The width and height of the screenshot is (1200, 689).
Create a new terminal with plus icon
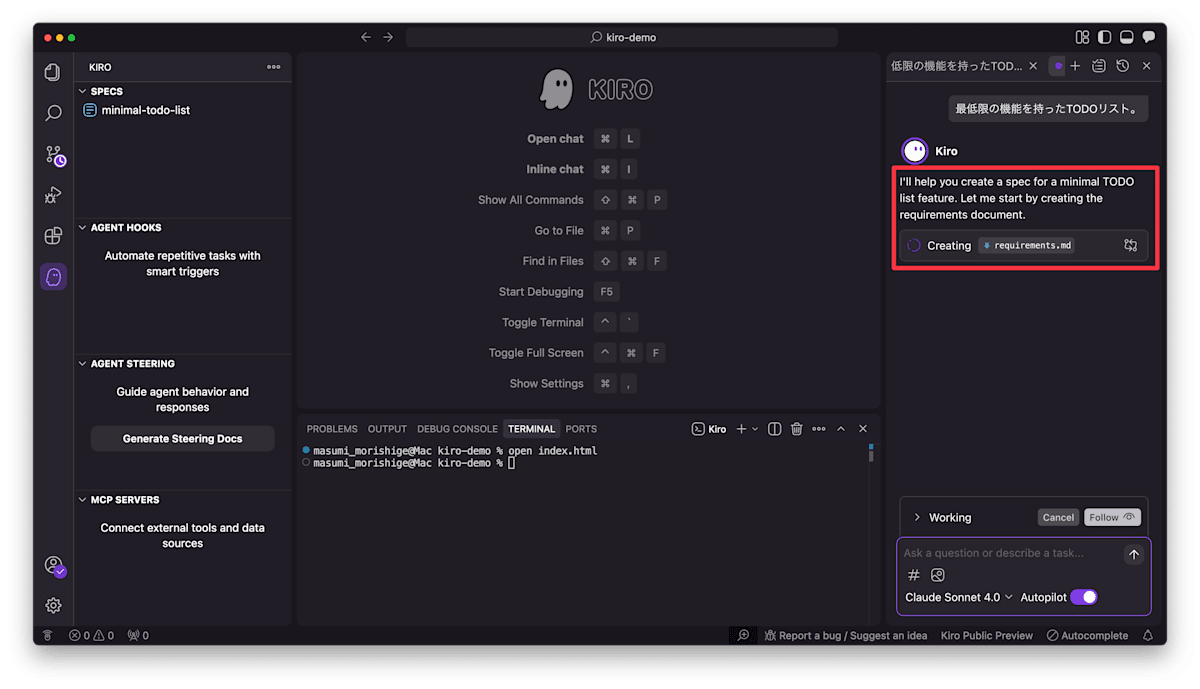click(741, 429)
